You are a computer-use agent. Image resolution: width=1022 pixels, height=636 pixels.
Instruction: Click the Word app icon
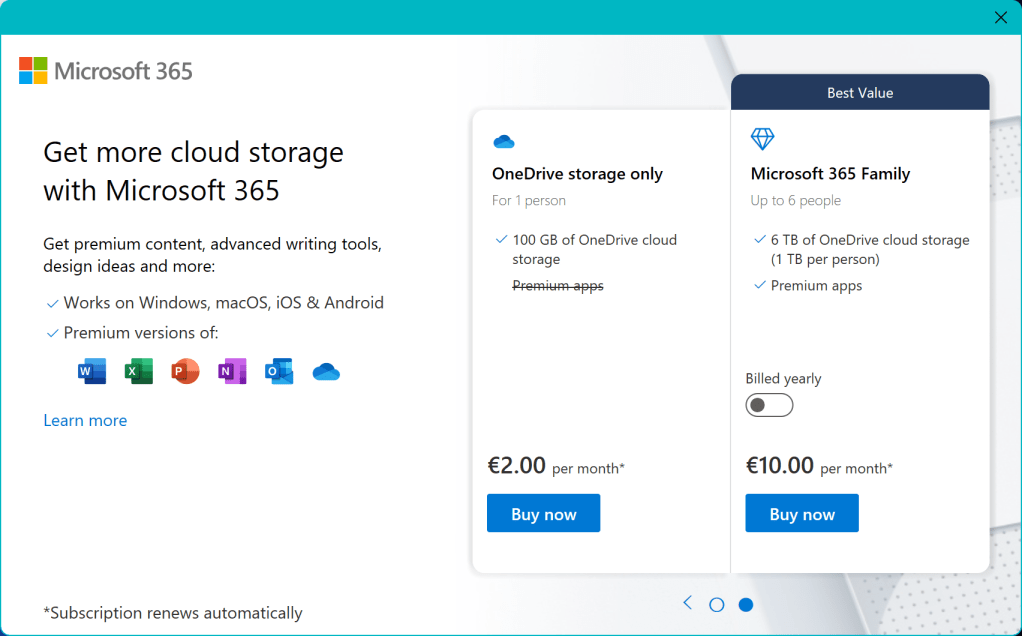click(92, 372)
